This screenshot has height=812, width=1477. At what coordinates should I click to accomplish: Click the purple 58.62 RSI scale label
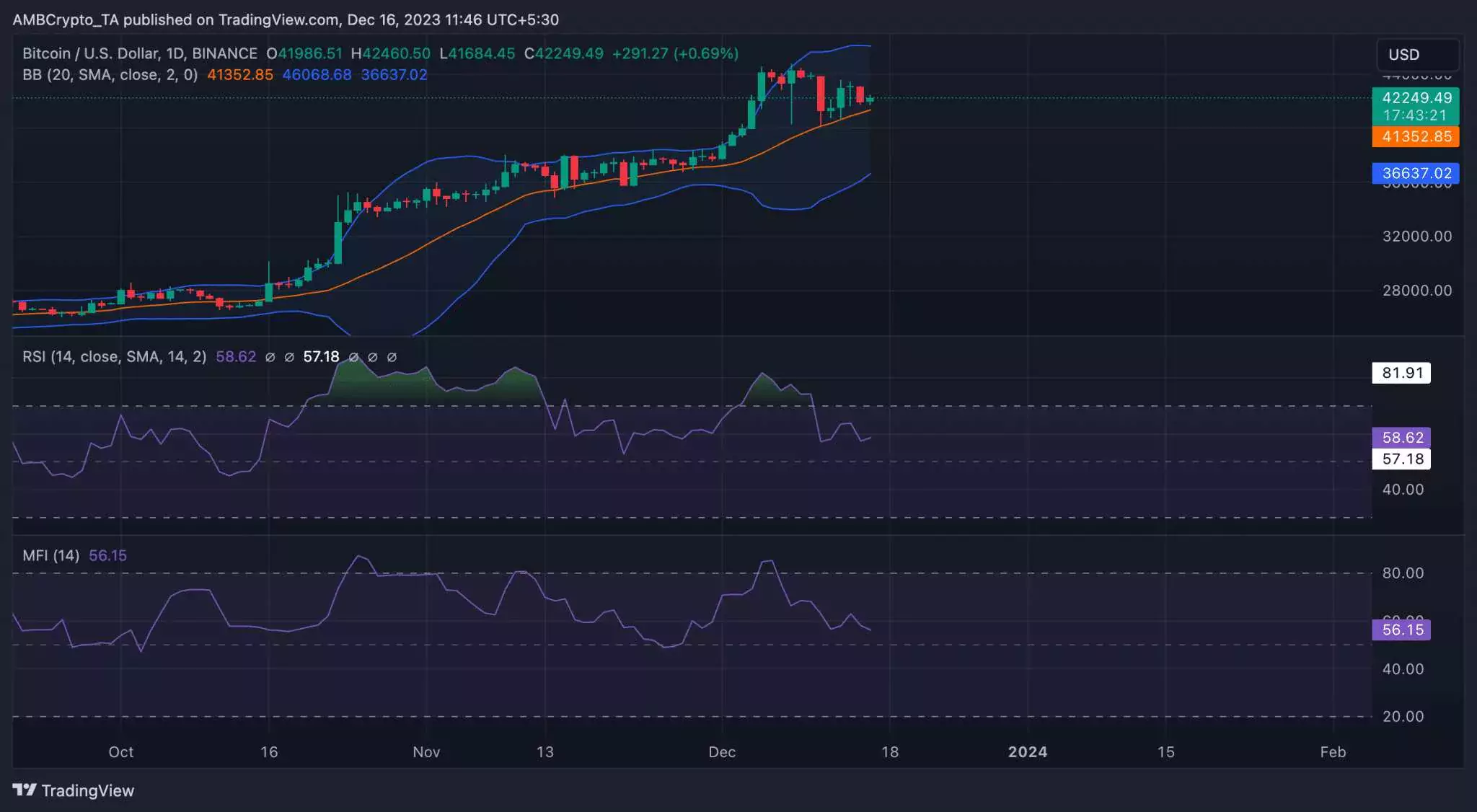(1401, 438)
